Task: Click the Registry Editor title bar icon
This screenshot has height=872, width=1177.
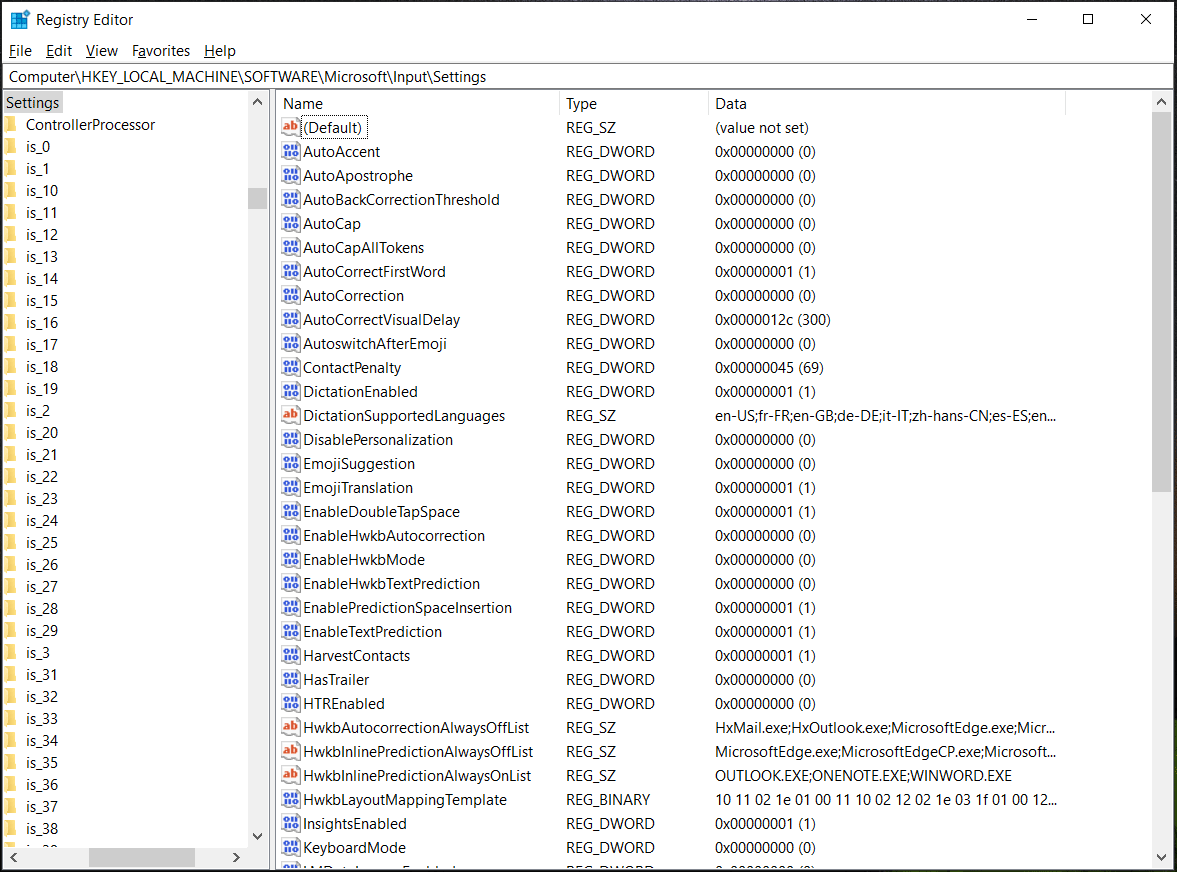Action: [x=20, y=20]
